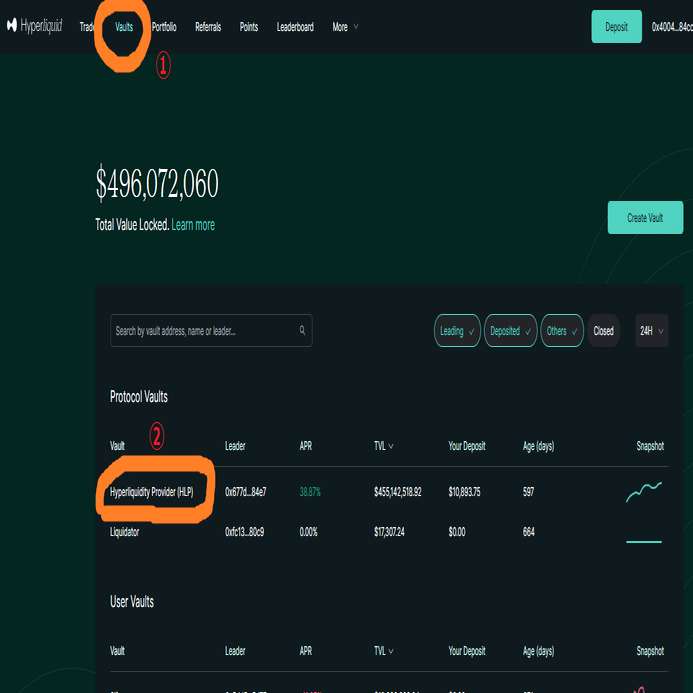693x693 pixels.
Task: Sort User Vaults by TVL
Action: (384, 651)
